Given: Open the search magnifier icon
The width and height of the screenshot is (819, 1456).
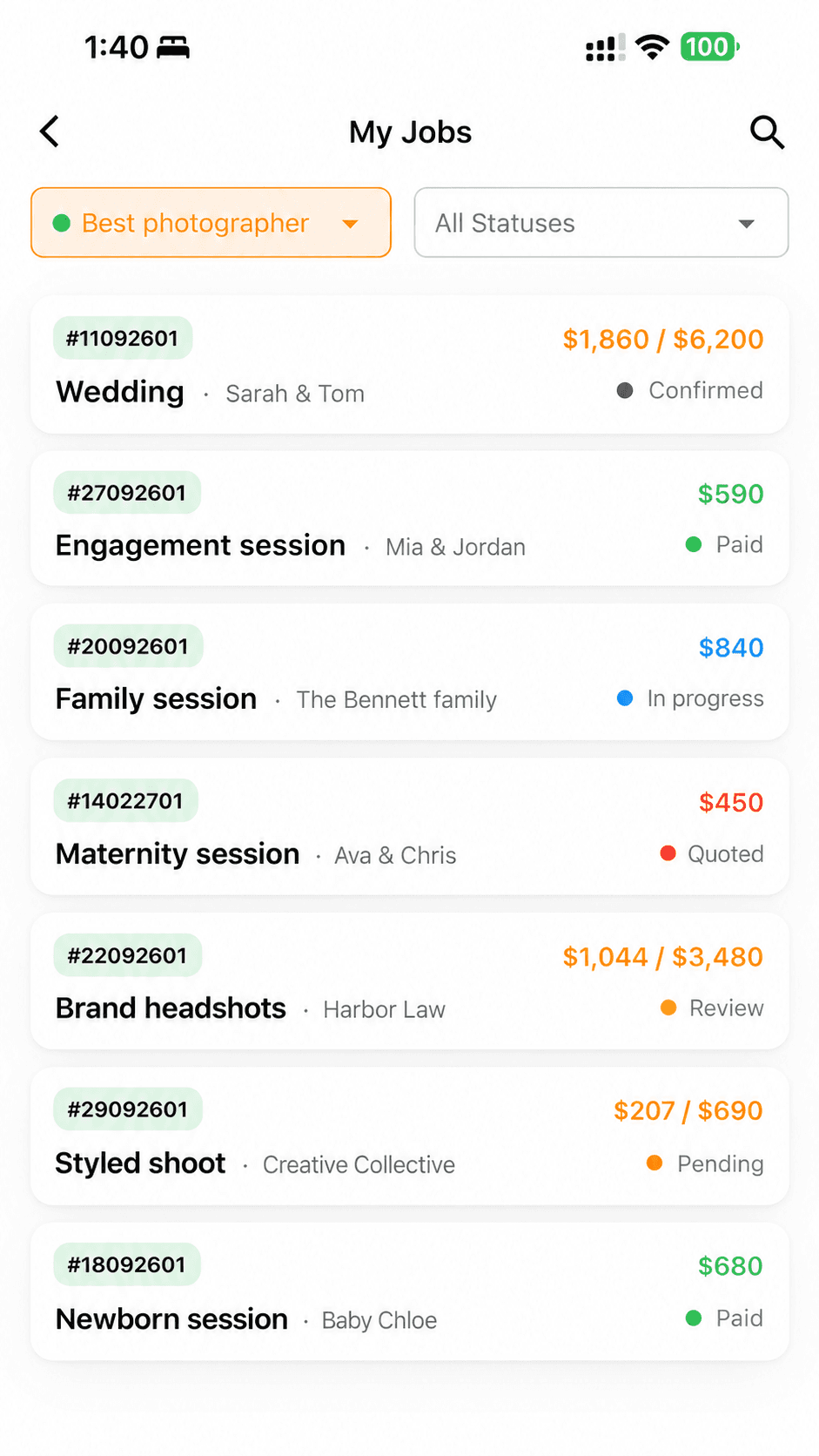Looking at the screenshot, I should tap(767, 132).
